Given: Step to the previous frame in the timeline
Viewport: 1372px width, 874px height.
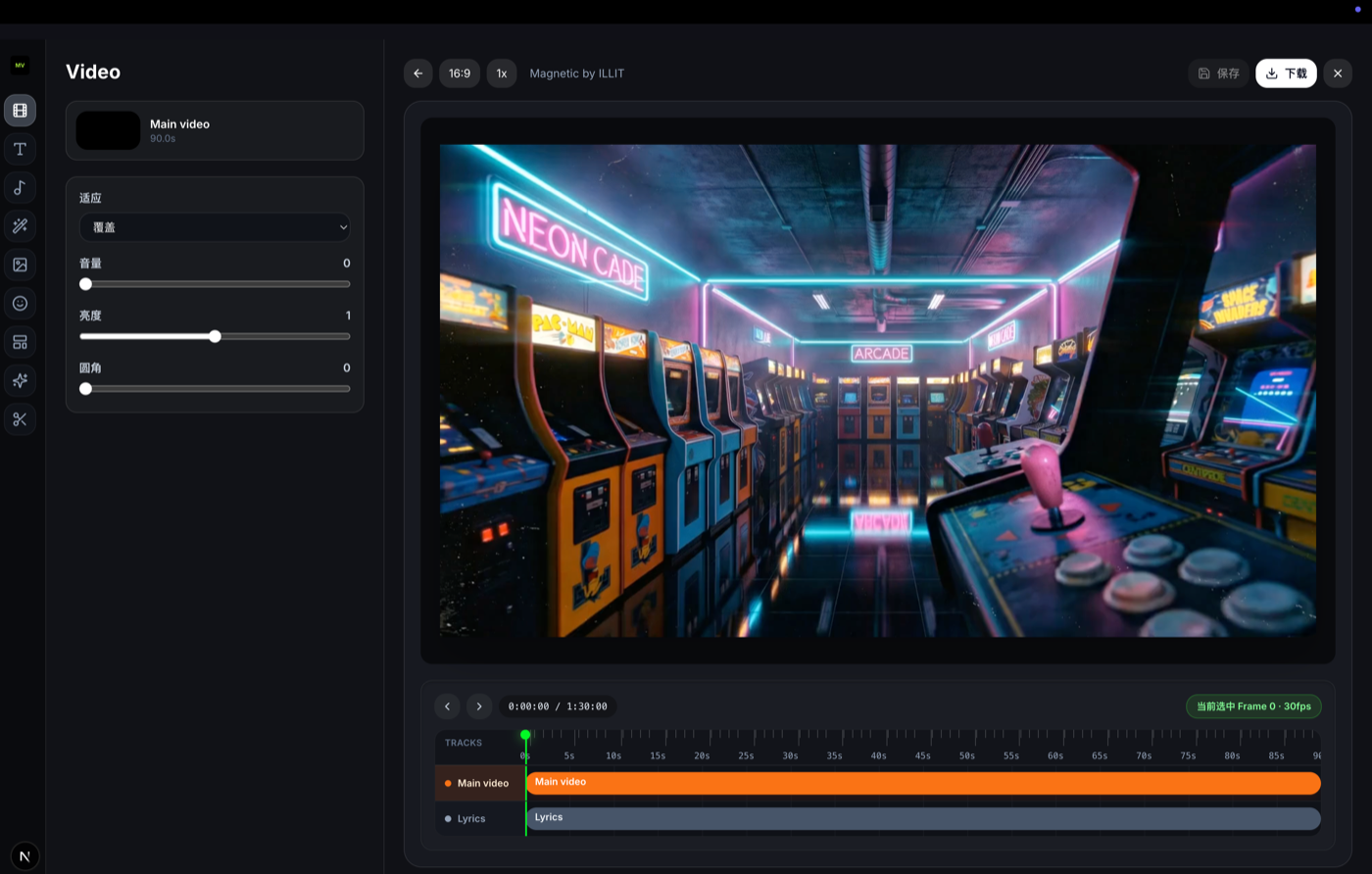Looking at the screenshot, I should coord(447,706).
